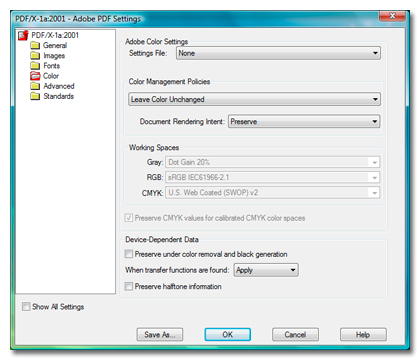Viewport: 420px width, 360px height.
Task: Enable Preserve halftone information checkbox
Action: coord(129,286)
